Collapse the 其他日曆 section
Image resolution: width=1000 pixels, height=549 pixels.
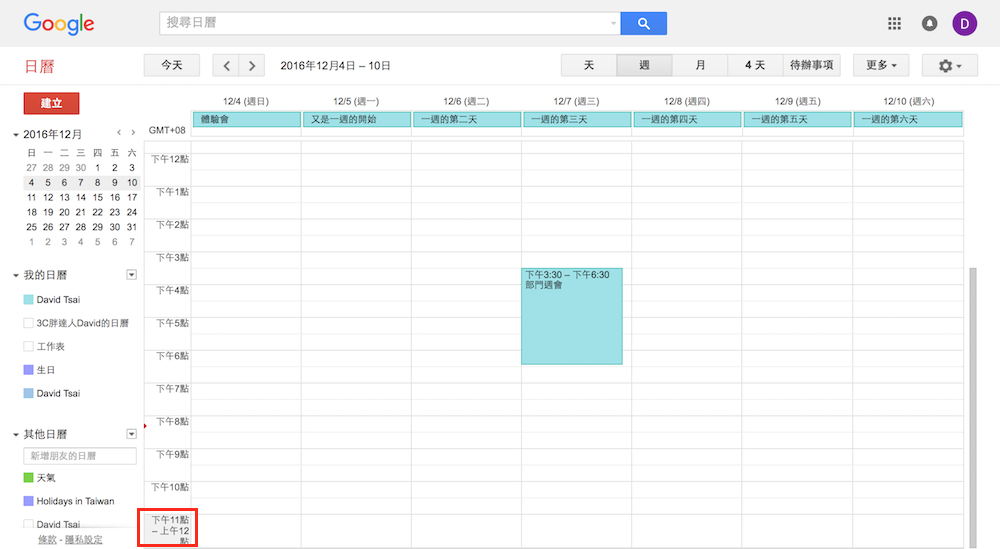tap(16, 435)
